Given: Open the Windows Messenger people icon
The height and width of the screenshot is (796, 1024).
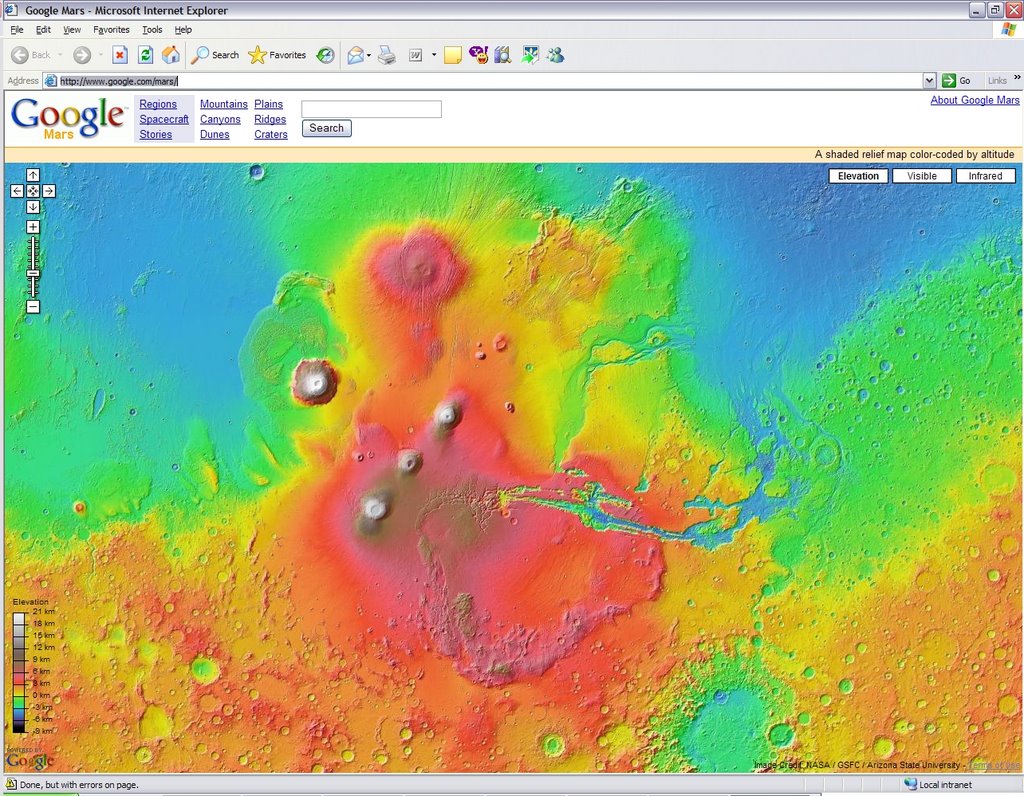Looking at the screenshot, I should click(556, 55).
